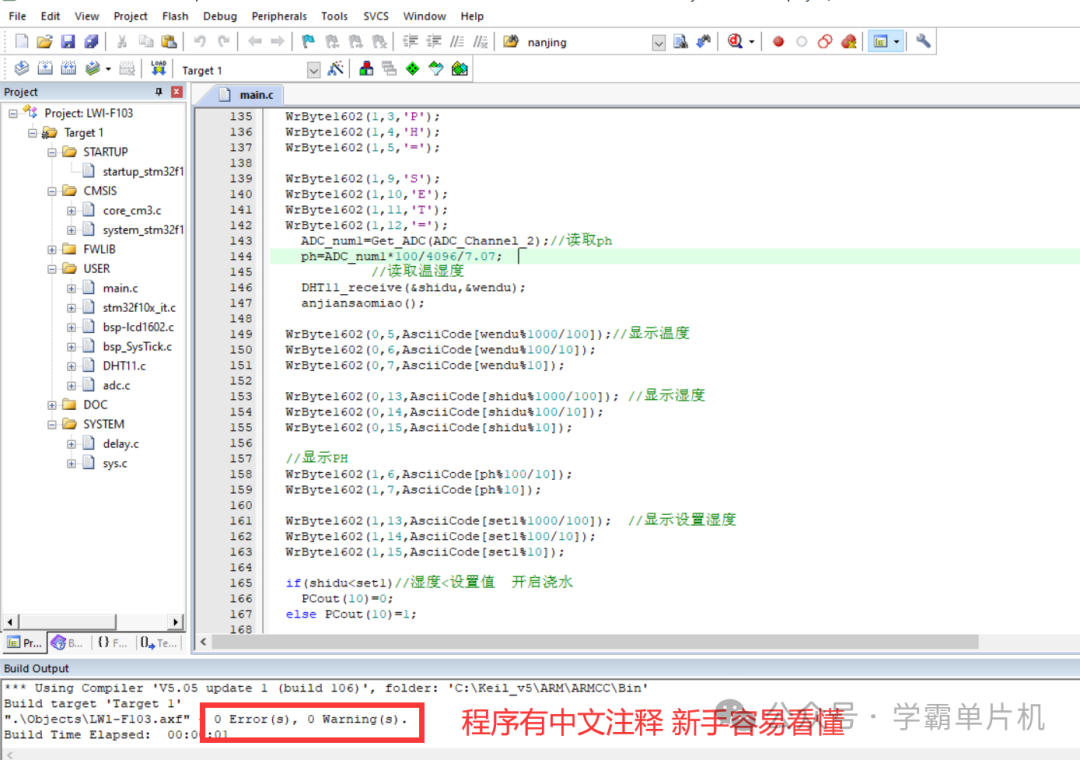This screenshot has width=1080, height=760.
Task: Build target with the Build icon
Action: tap(45, 68)
